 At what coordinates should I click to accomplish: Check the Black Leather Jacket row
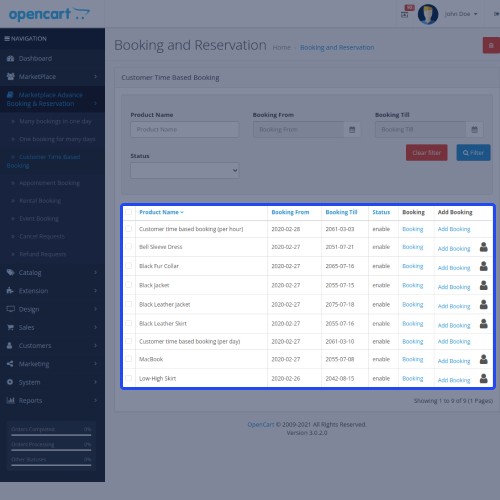[129, 304]
